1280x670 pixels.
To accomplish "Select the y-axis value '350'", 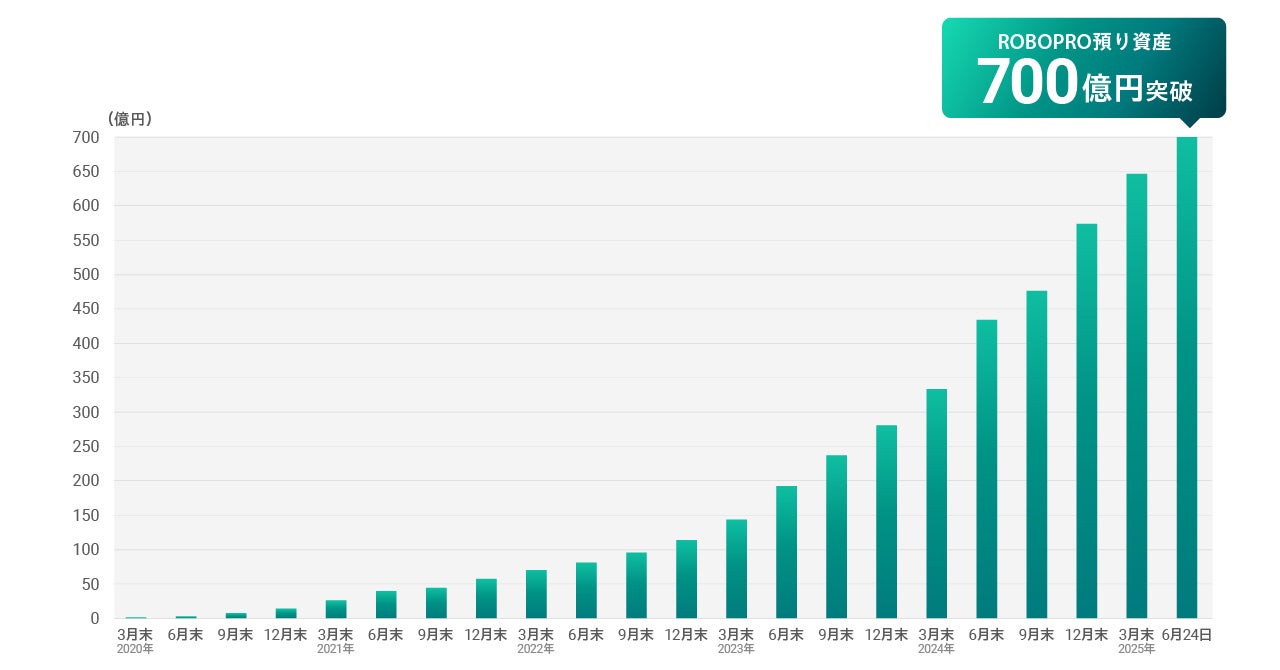I will coord(87,378).
